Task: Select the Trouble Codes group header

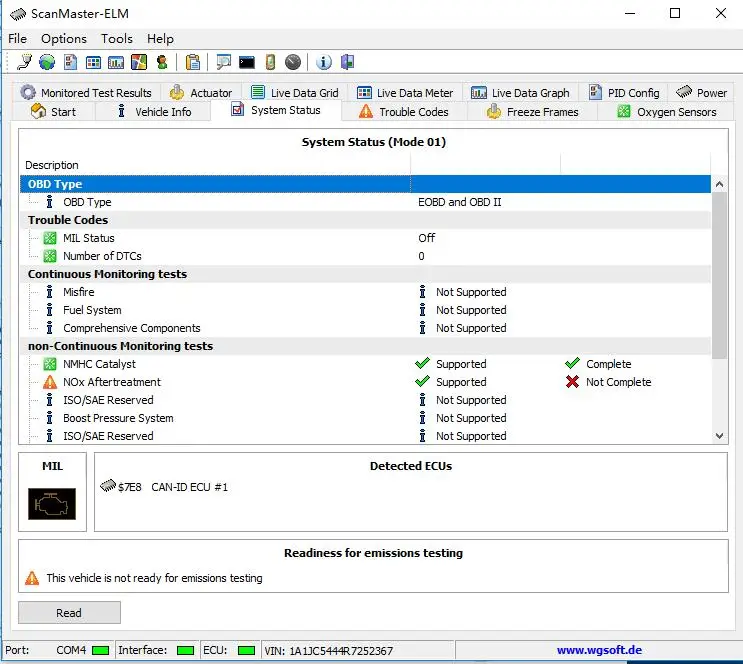Action: [365, 220]
